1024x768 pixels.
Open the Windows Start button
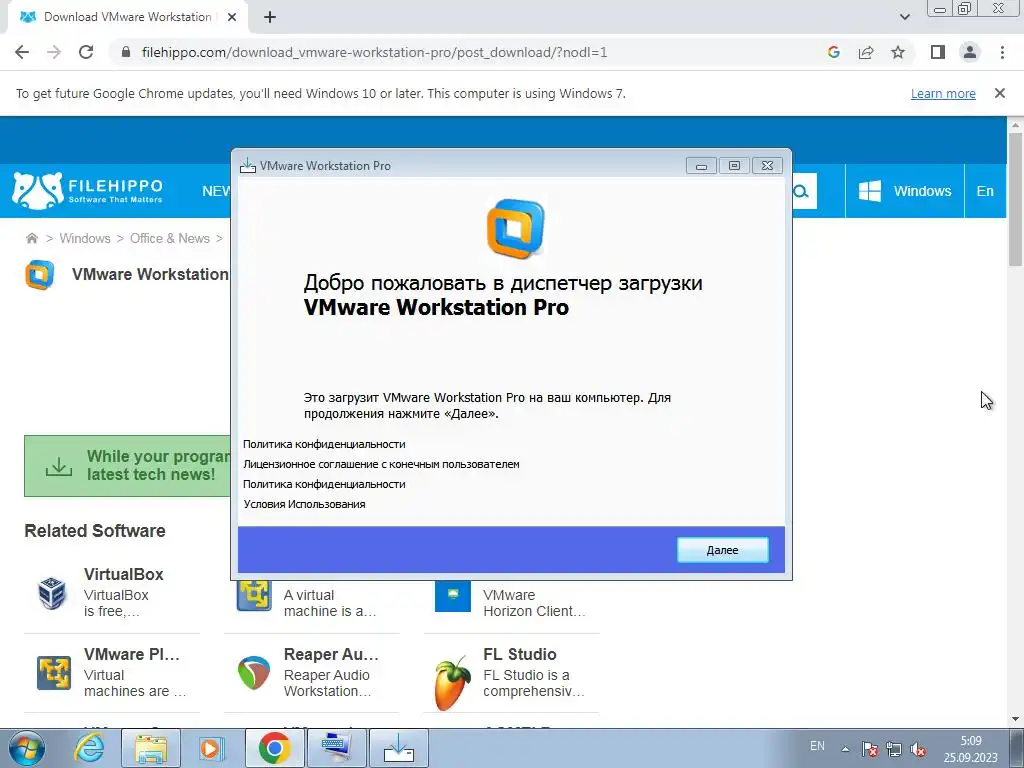point(27,748)
